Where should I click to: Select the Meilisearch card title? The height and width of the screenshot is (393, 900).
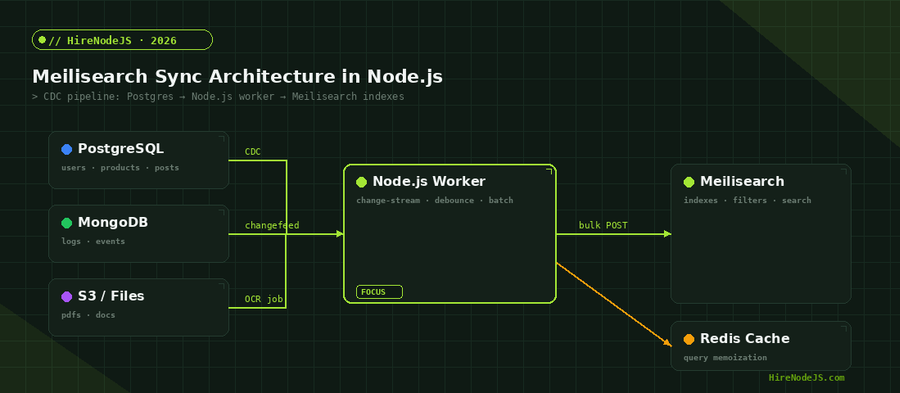point(742,181)
